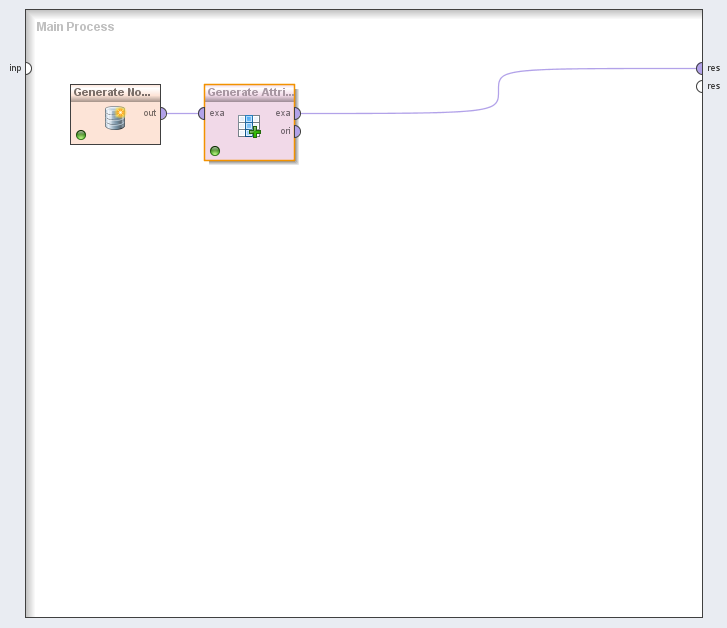
Task: Click green status indicator on Generate Attri... operator
Action: [215, 151]
